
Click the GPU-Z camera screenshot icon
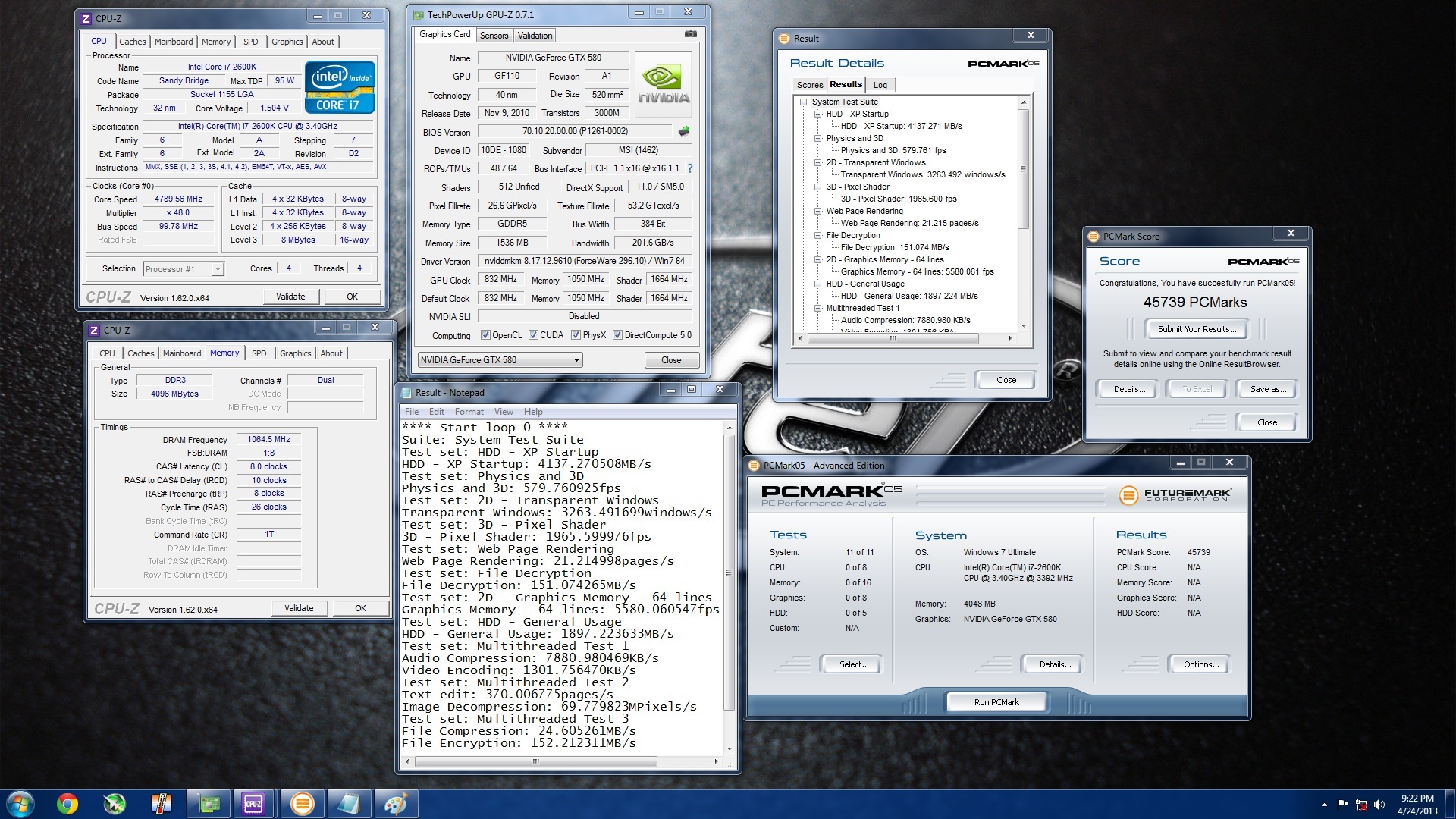pyautogui.click(x=690, y=34)
